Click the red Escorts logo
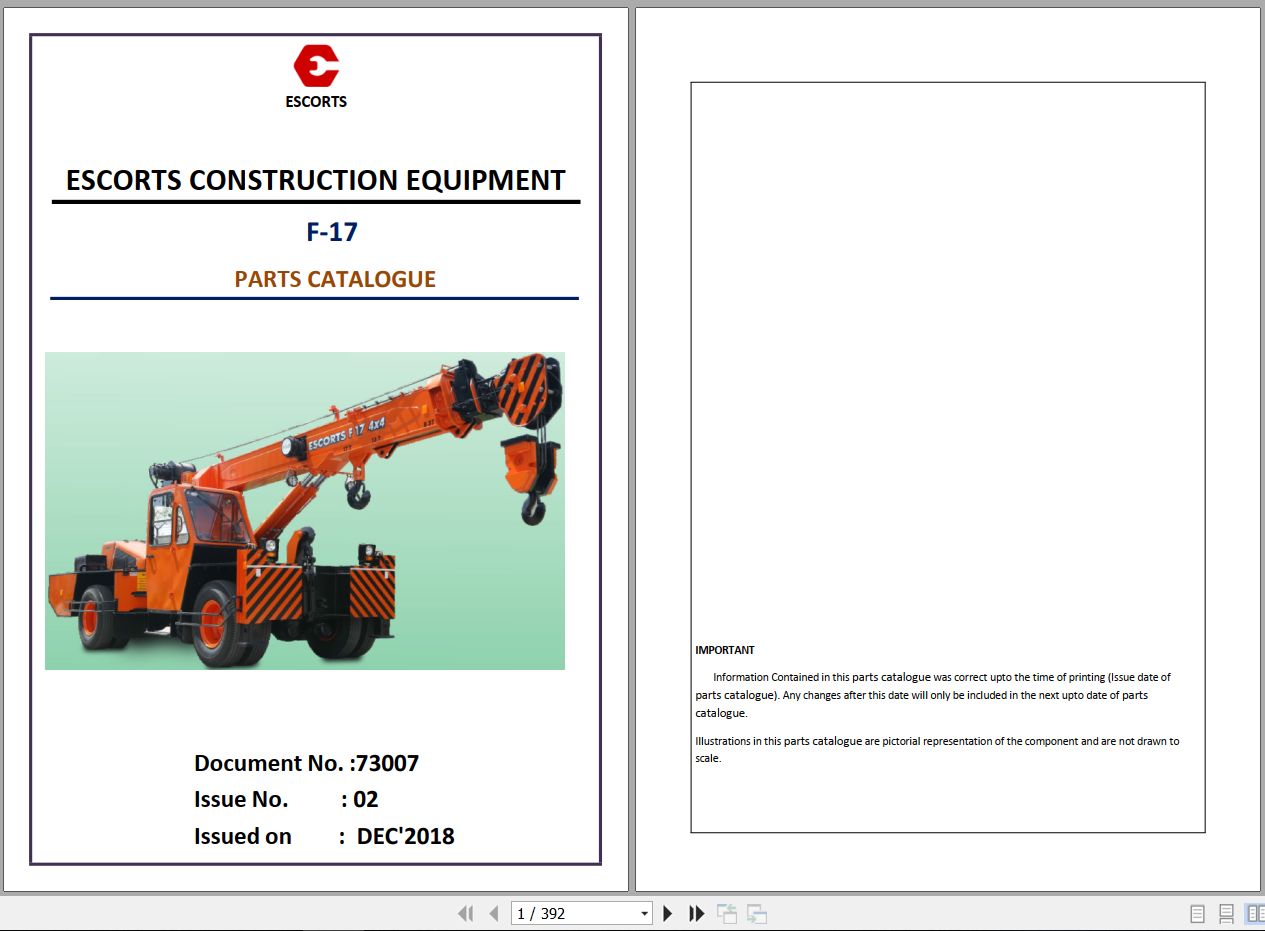 [x=316, y=67]
